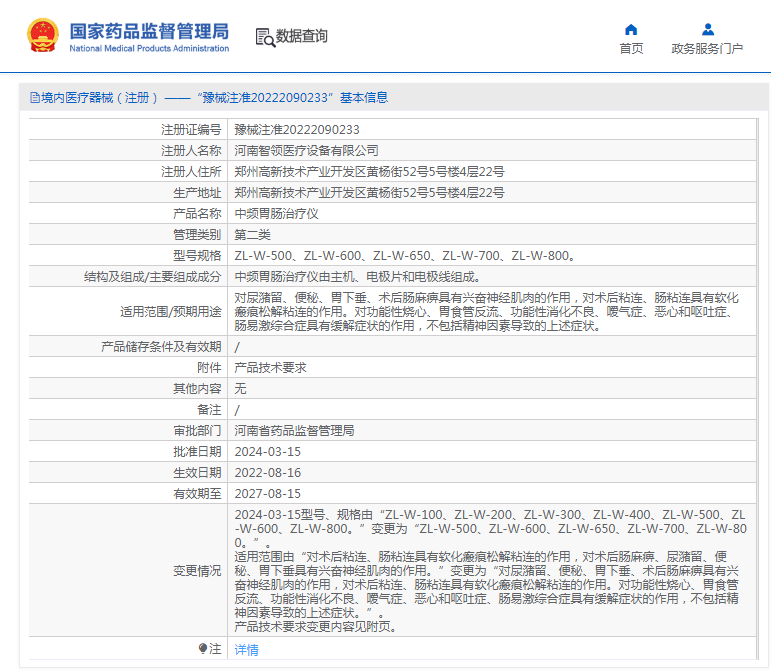Viewport: 771px width, 671px height.
Task: Click the 无 value in 其他内容
Action: point(240,389)
